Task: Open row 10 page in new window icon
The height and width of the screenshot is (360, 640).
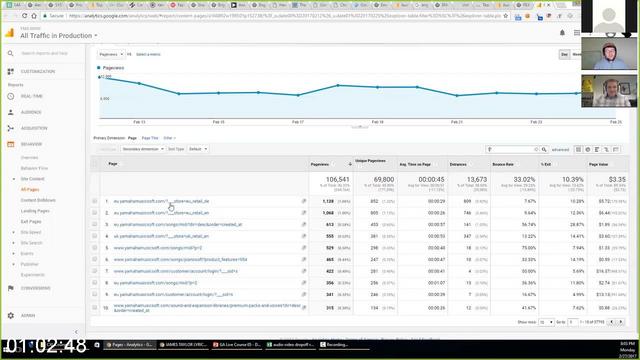Action: tap(304, 308)
